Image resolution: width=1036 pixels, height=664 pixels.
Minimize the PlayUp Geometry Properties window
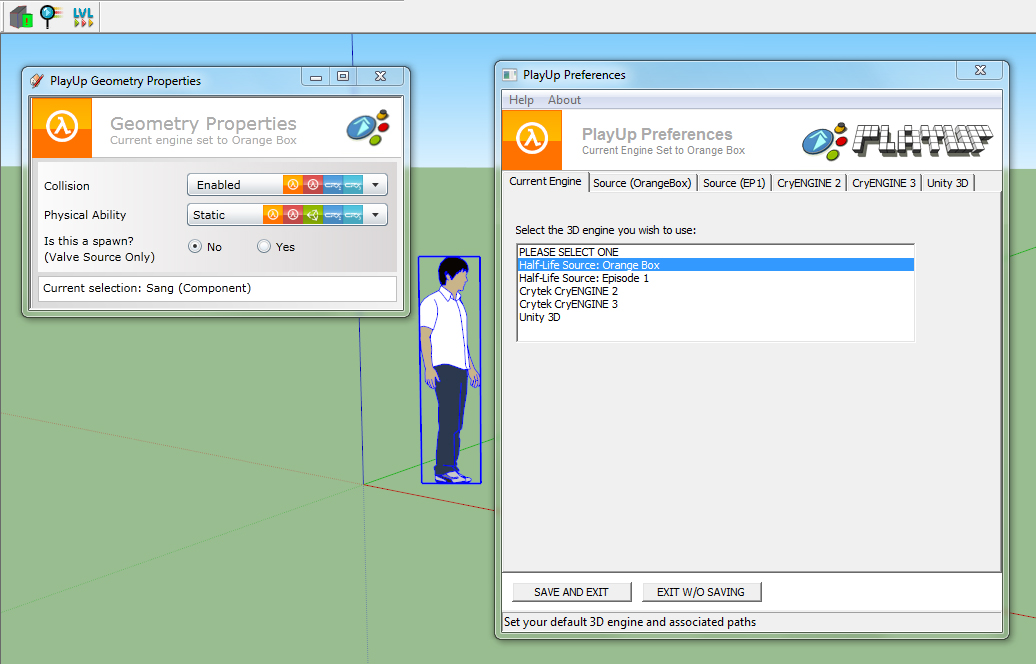(x=316, y=77)
